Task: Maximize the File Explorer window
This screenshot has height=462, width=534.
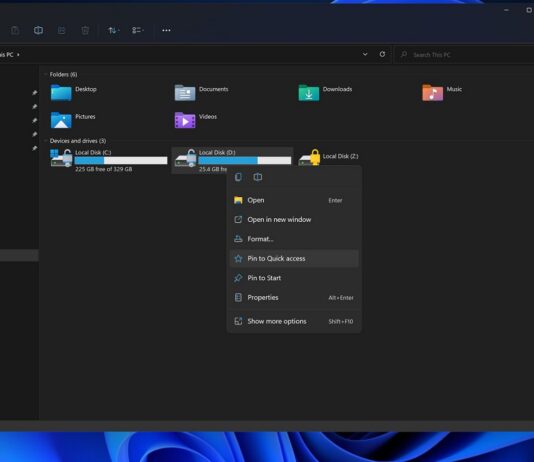Action: (x=529, y=10)
